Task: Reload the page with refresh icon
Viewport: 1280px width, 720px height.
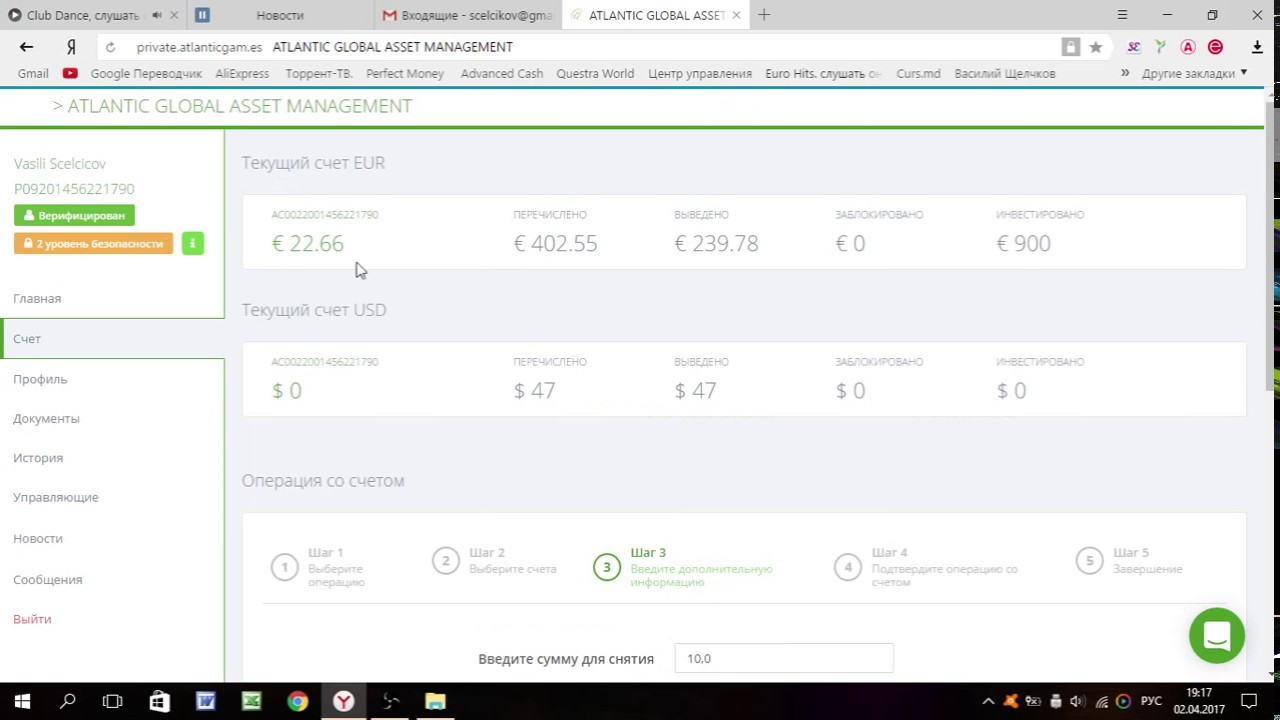Action: pos(110,47)
